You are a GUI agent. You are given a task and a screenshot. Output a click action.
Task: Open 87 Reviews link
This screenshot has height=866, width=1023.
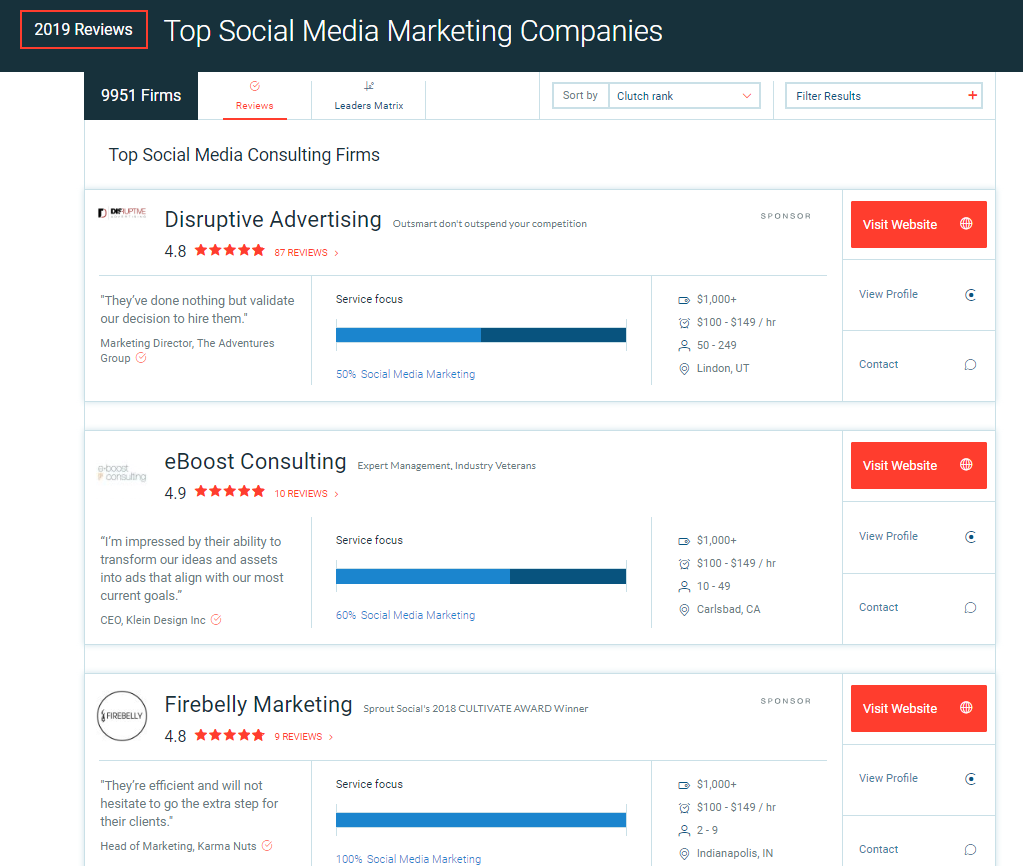306,253
